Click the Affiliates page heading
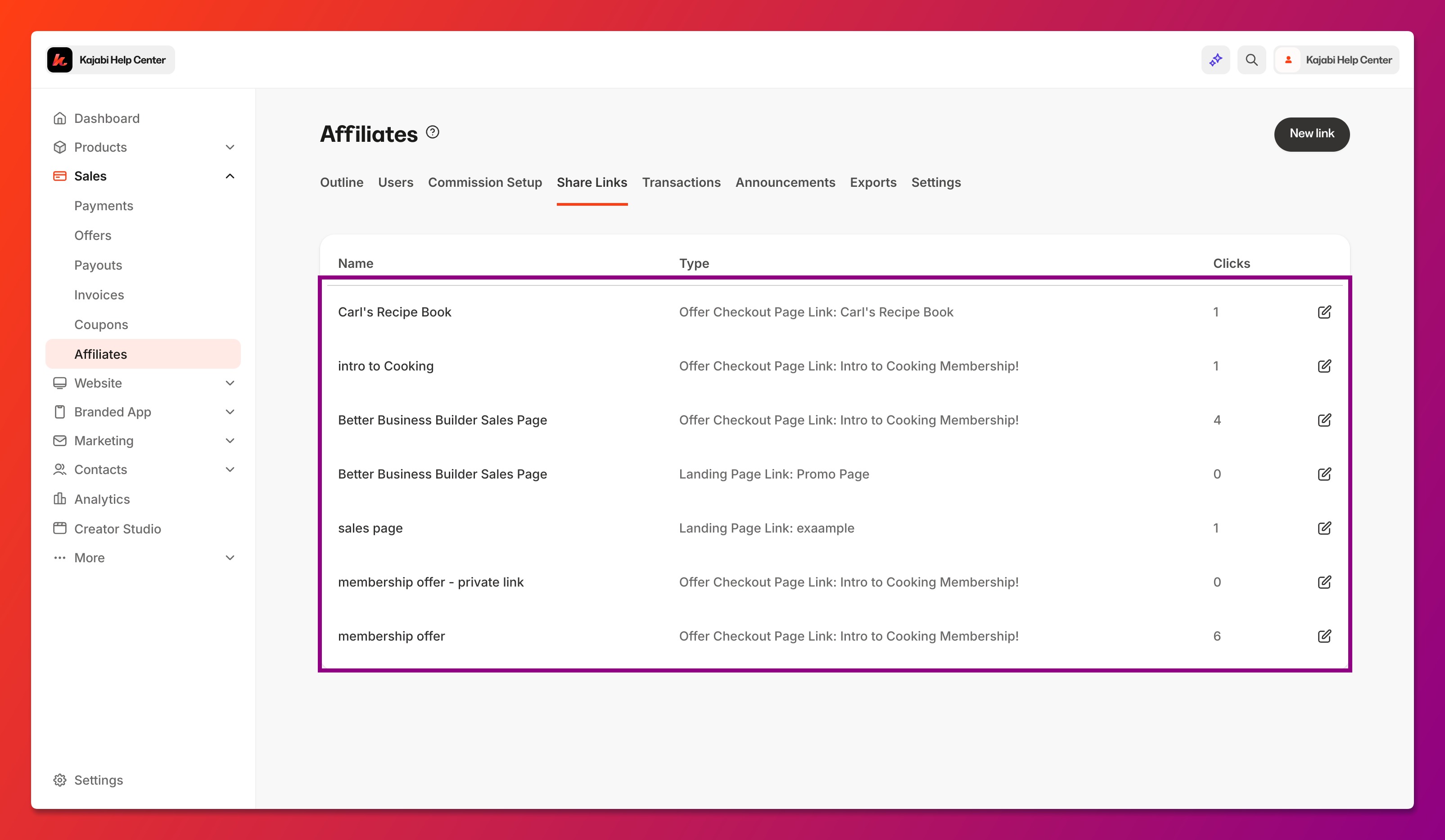 tap(369, 134)
